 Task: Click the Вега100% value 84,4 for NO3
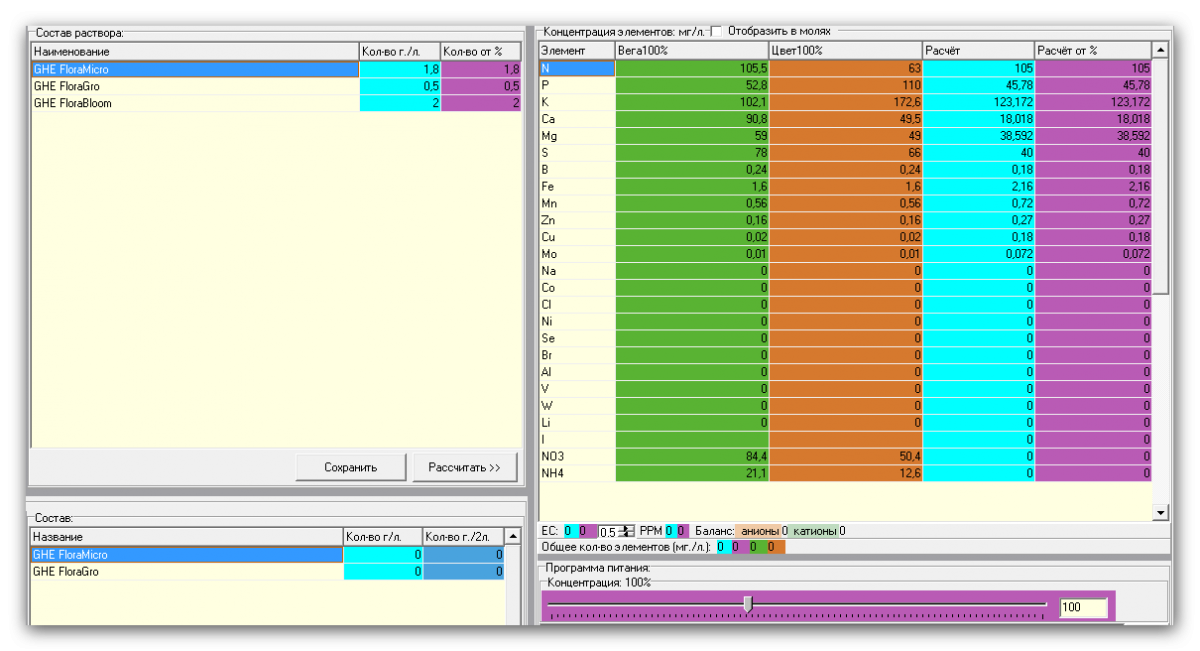[692, 456]
